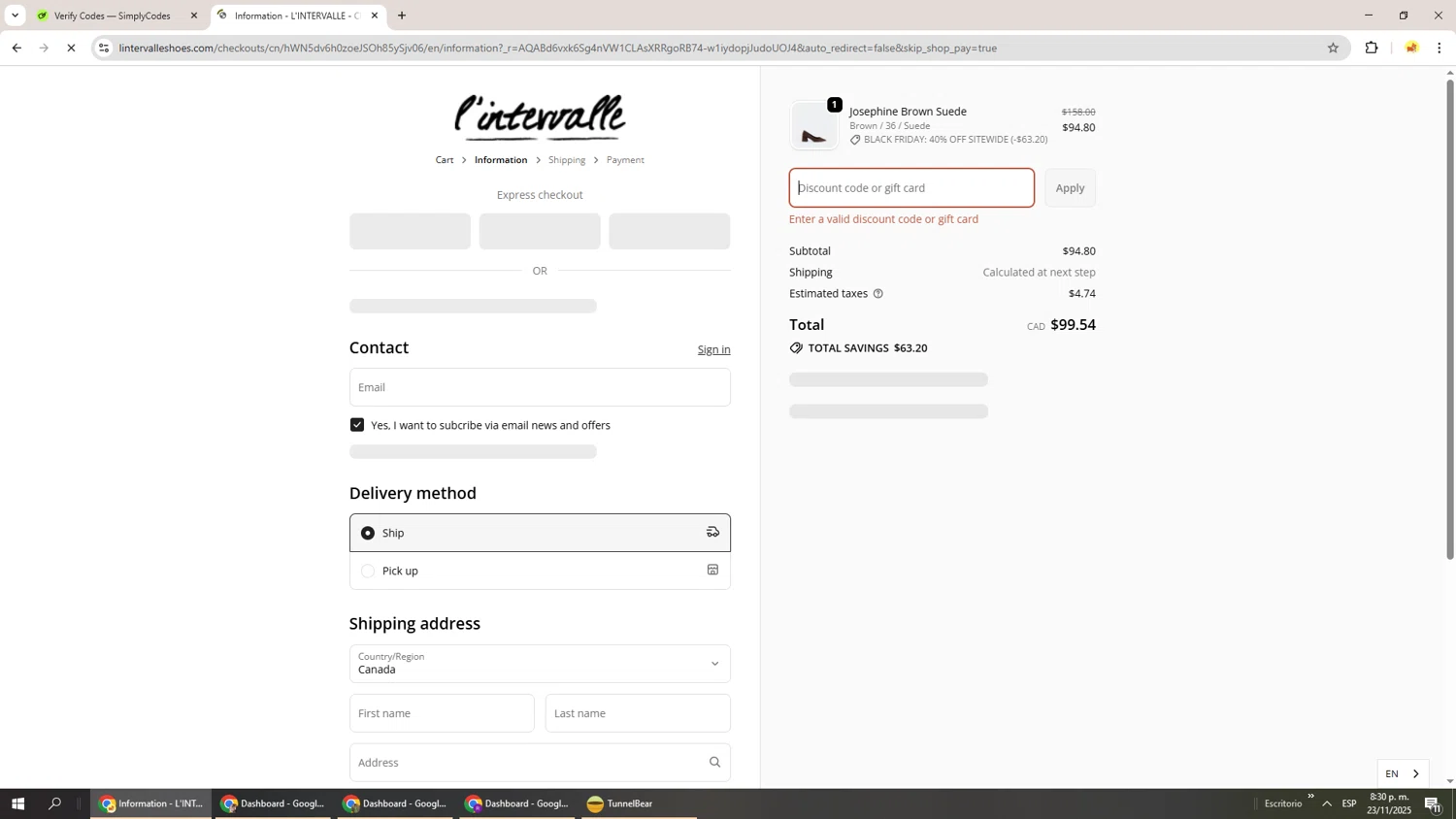The height and width of the screenshot is (819, 1456).
Task: Open site information icon in address bar
Action: pos(104,48)
